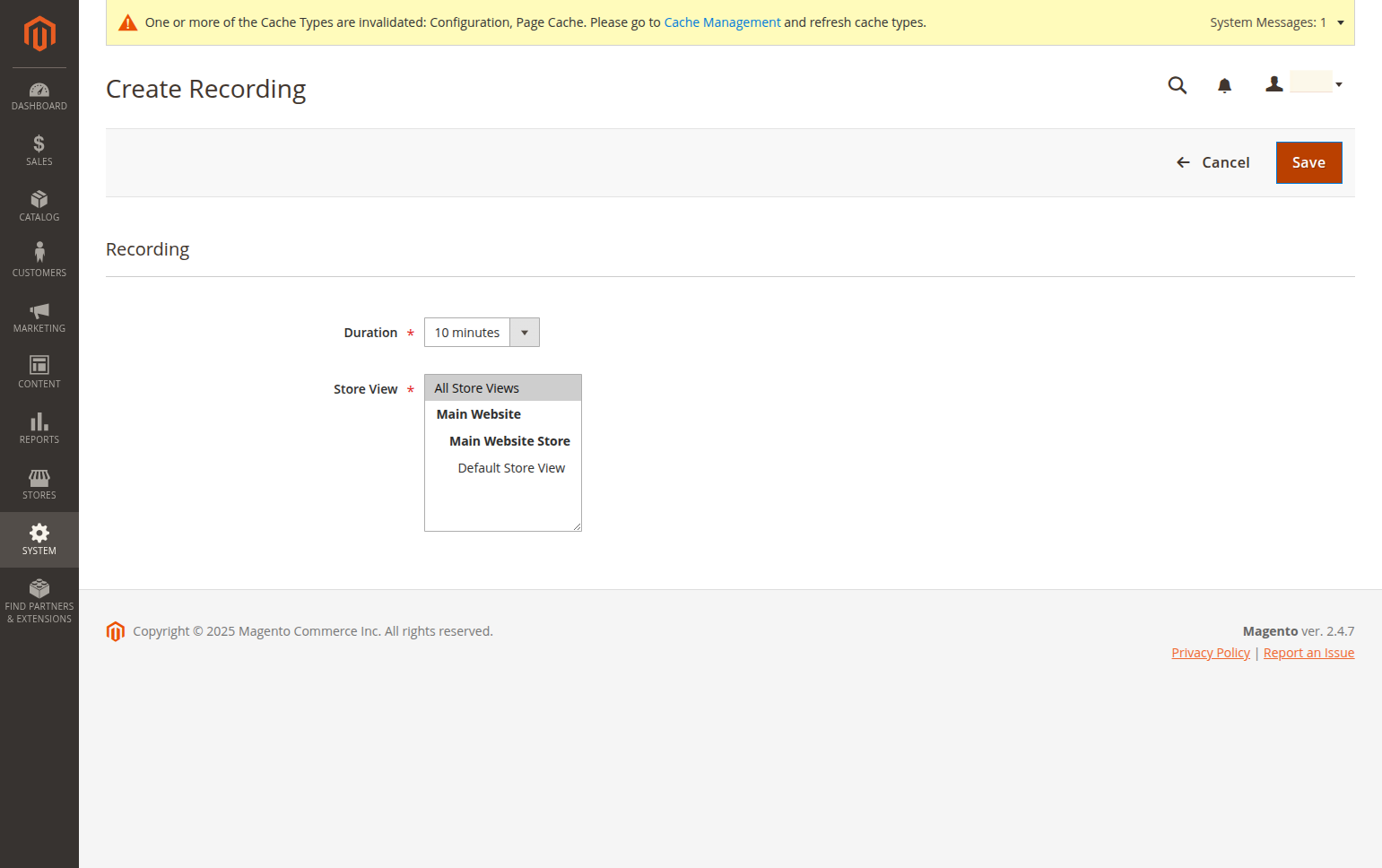Image resolution: width=1382 pixels, height=868 pixels.
Task: Open the Content menu
Action: coord(39,373)
